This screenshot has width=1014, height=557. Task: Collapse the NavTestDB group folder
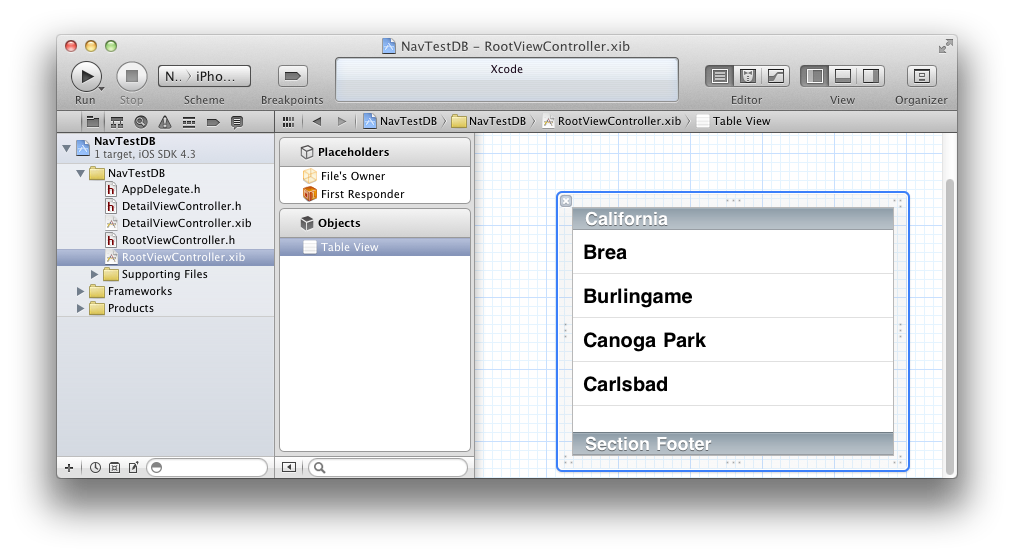pos(81,173)
